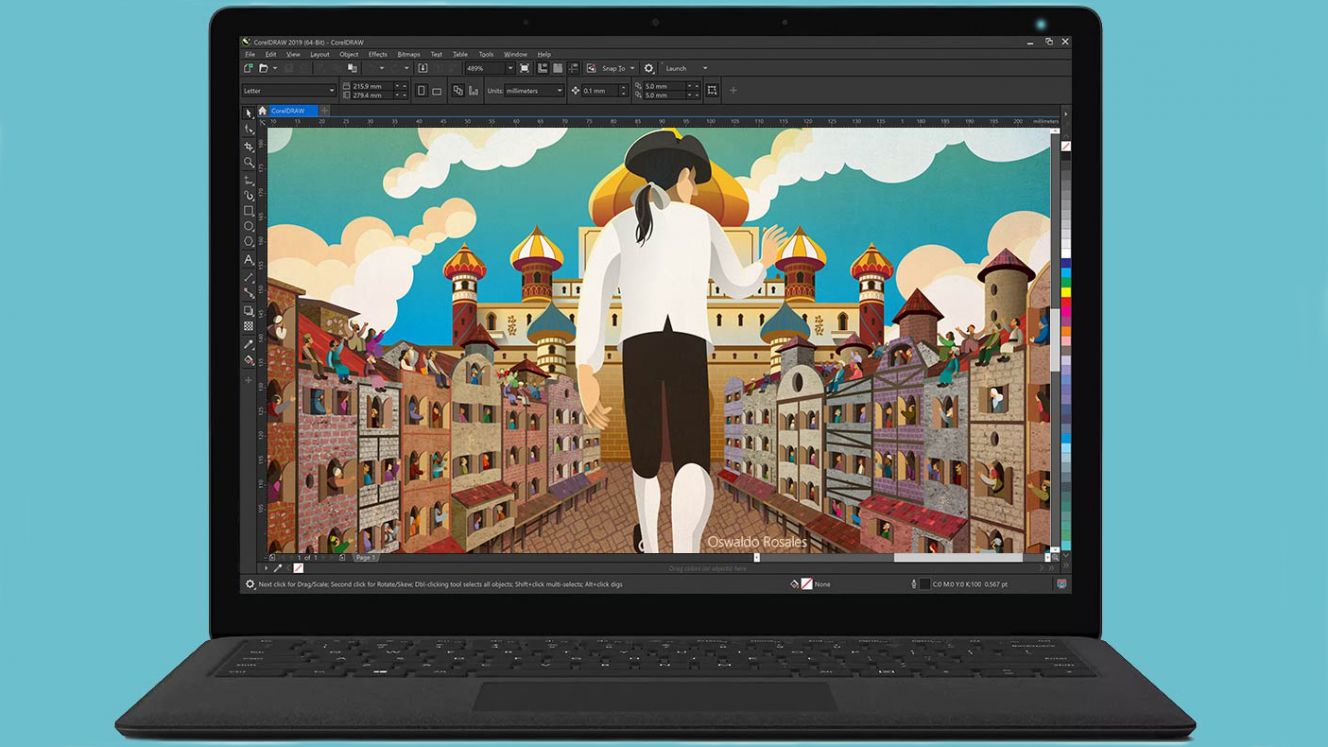Click the New document icon

click(247, 68)
